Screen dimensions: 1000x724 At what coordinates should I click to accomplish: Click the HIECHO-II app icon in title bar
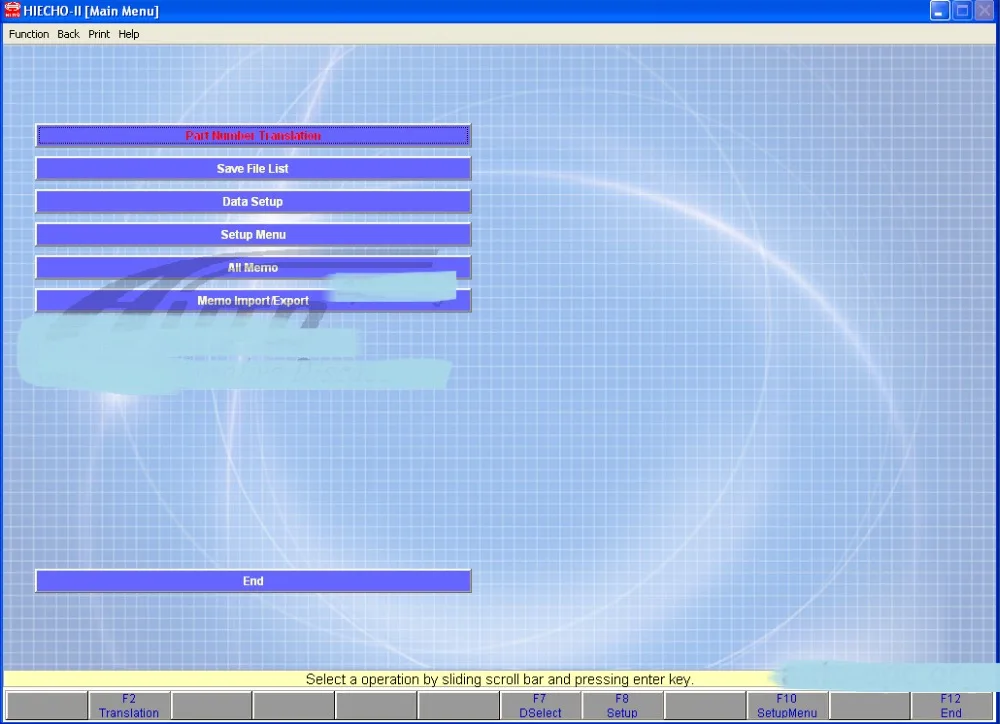point(12,10)
